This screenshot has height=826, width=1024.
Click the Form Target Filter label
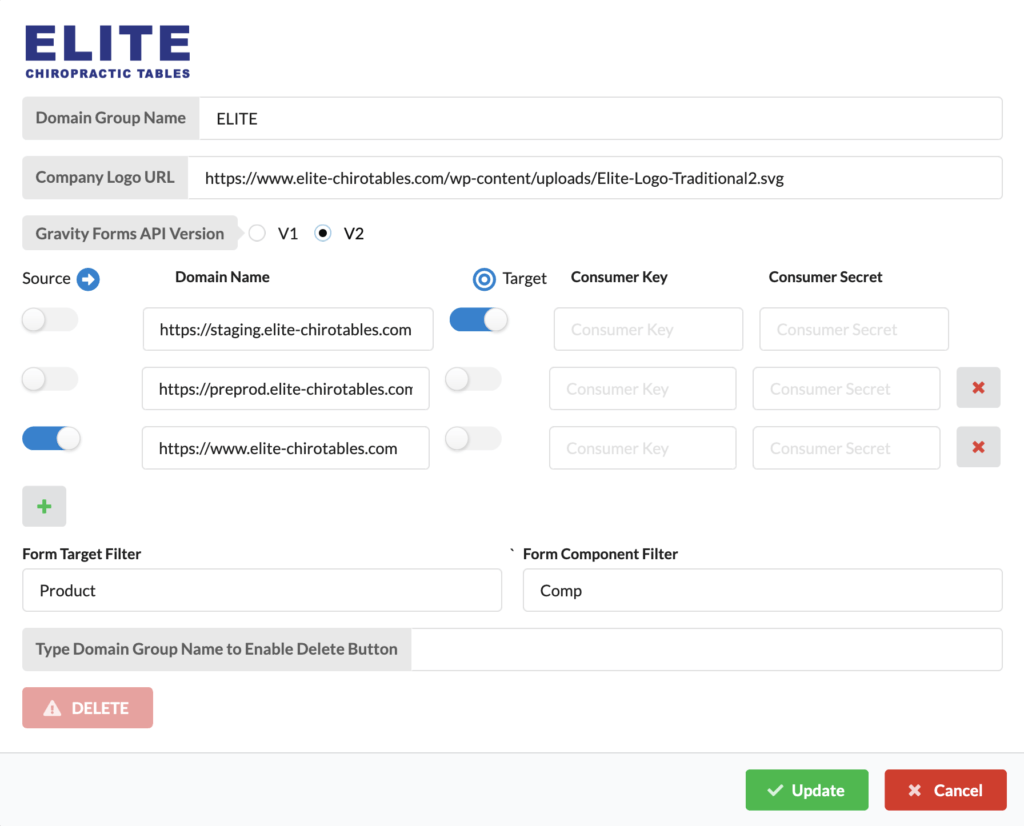(82, 554)
